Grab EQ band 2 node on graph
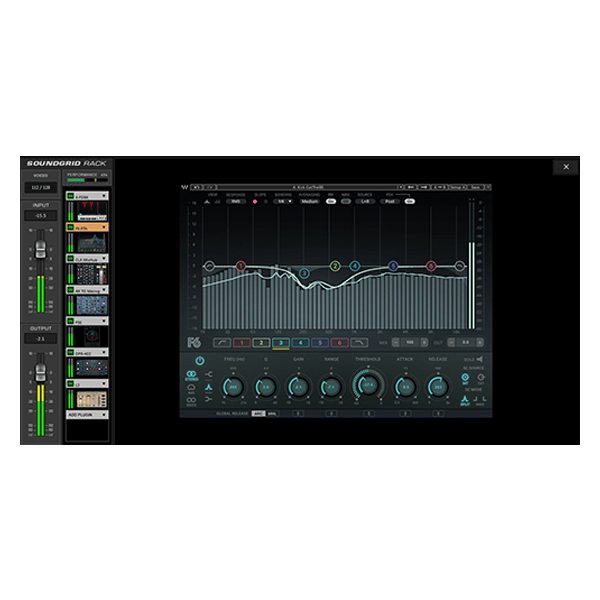 [335, 266]
